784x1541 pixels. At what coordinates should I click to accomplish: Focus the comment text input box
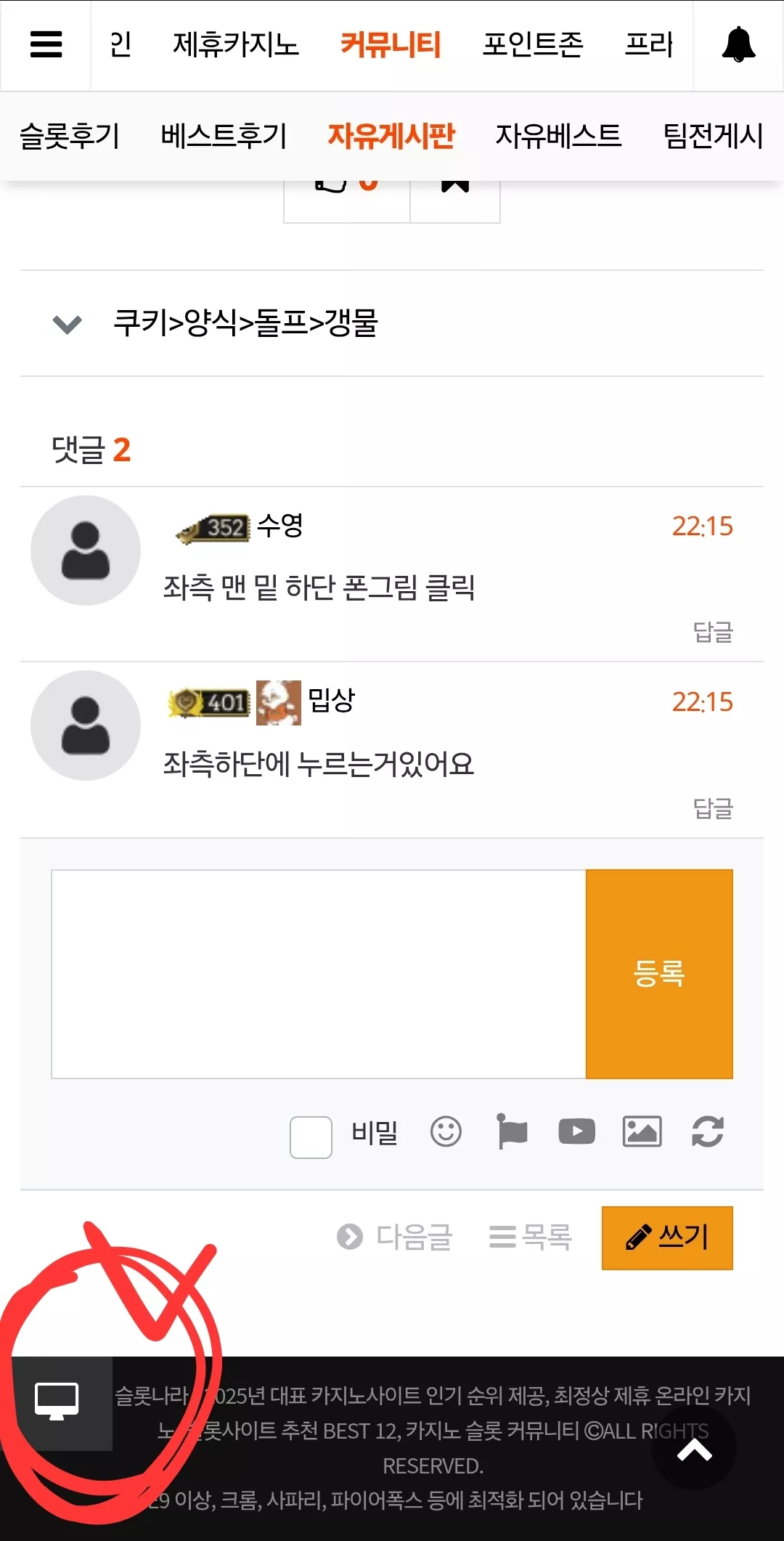[319, 974]
